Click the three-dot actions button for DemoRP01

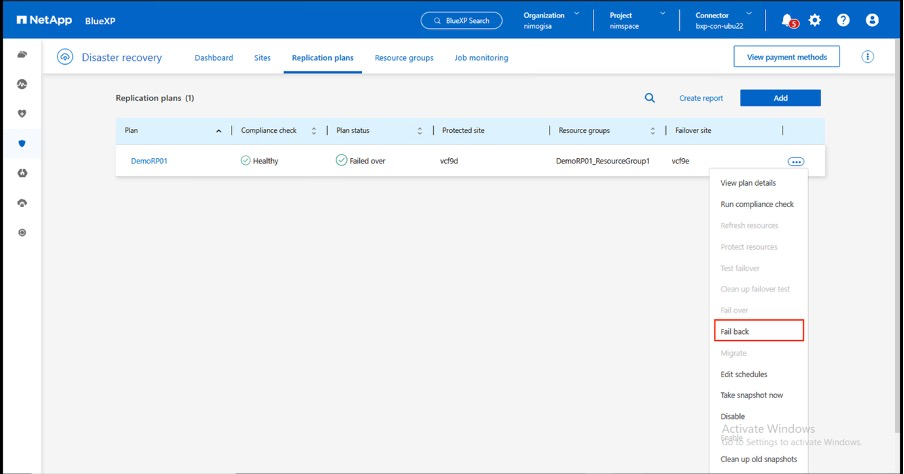(x=796, y=161)
